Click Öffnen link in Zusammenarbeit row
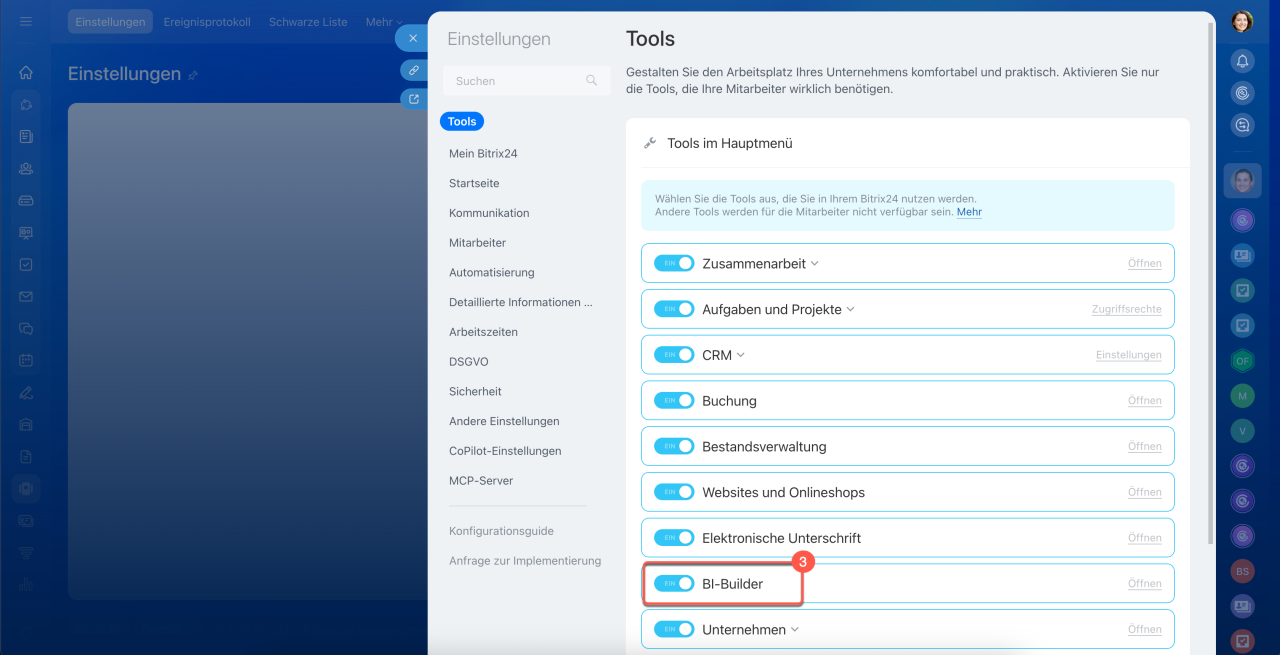The height and width of the screenshot is (655, 1280). tap(1145, 264)
